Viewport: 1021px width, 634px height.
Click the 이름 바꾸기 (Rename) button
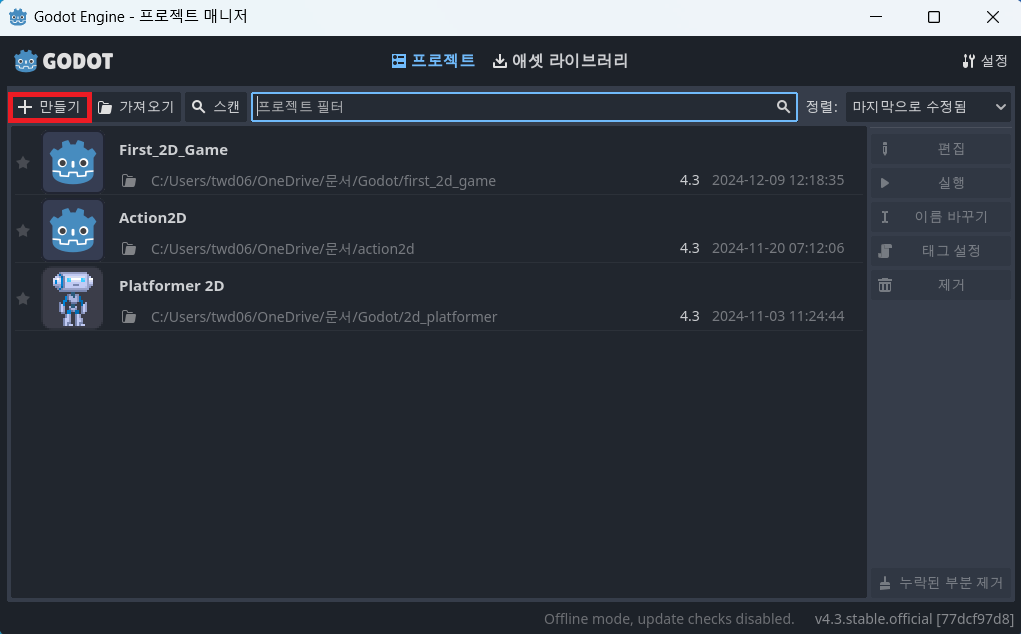tap(941, 217)
